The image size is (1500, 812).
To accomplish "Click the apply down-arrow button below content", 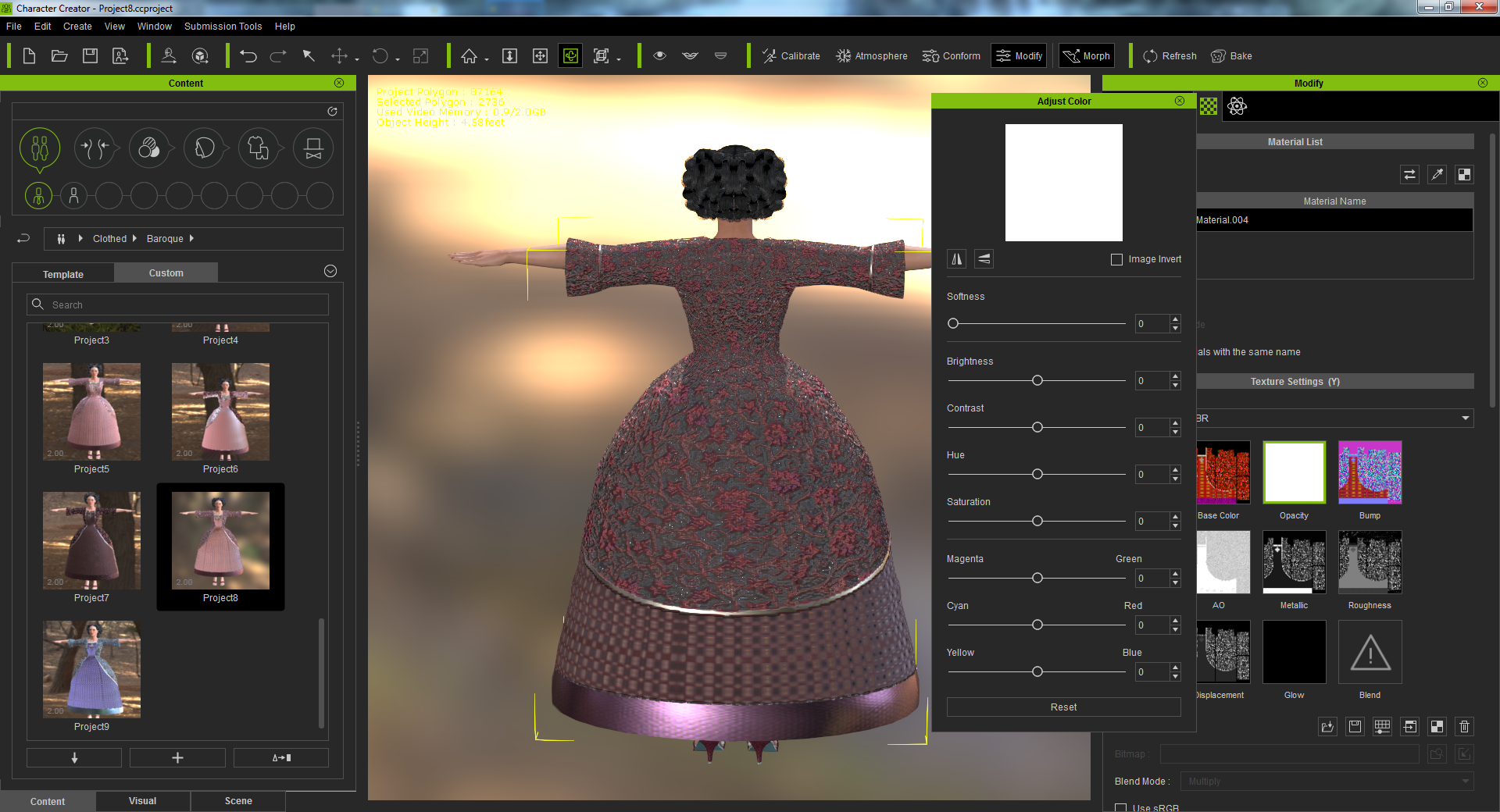I will [x=74, y=758].
